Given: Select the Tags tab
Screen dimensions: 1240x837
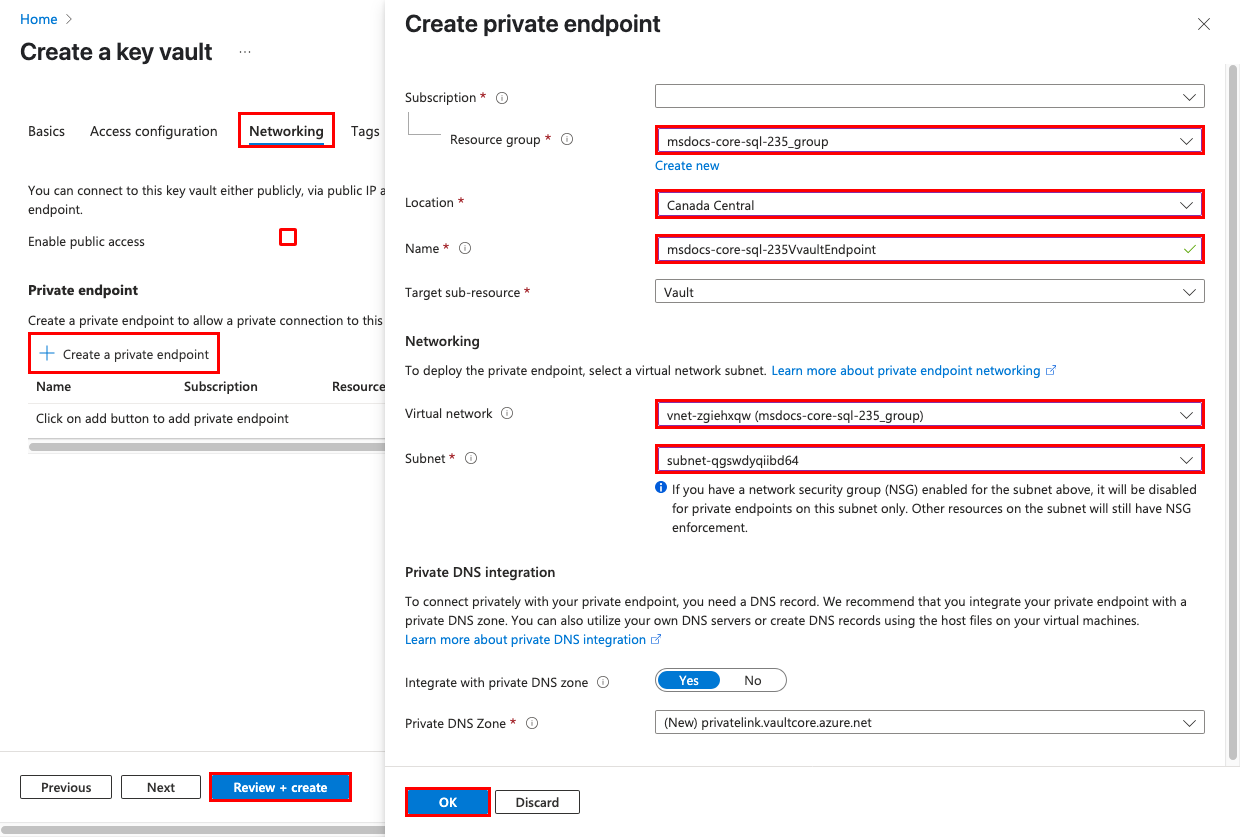Looking at the screenshot, I should (364, 131).
